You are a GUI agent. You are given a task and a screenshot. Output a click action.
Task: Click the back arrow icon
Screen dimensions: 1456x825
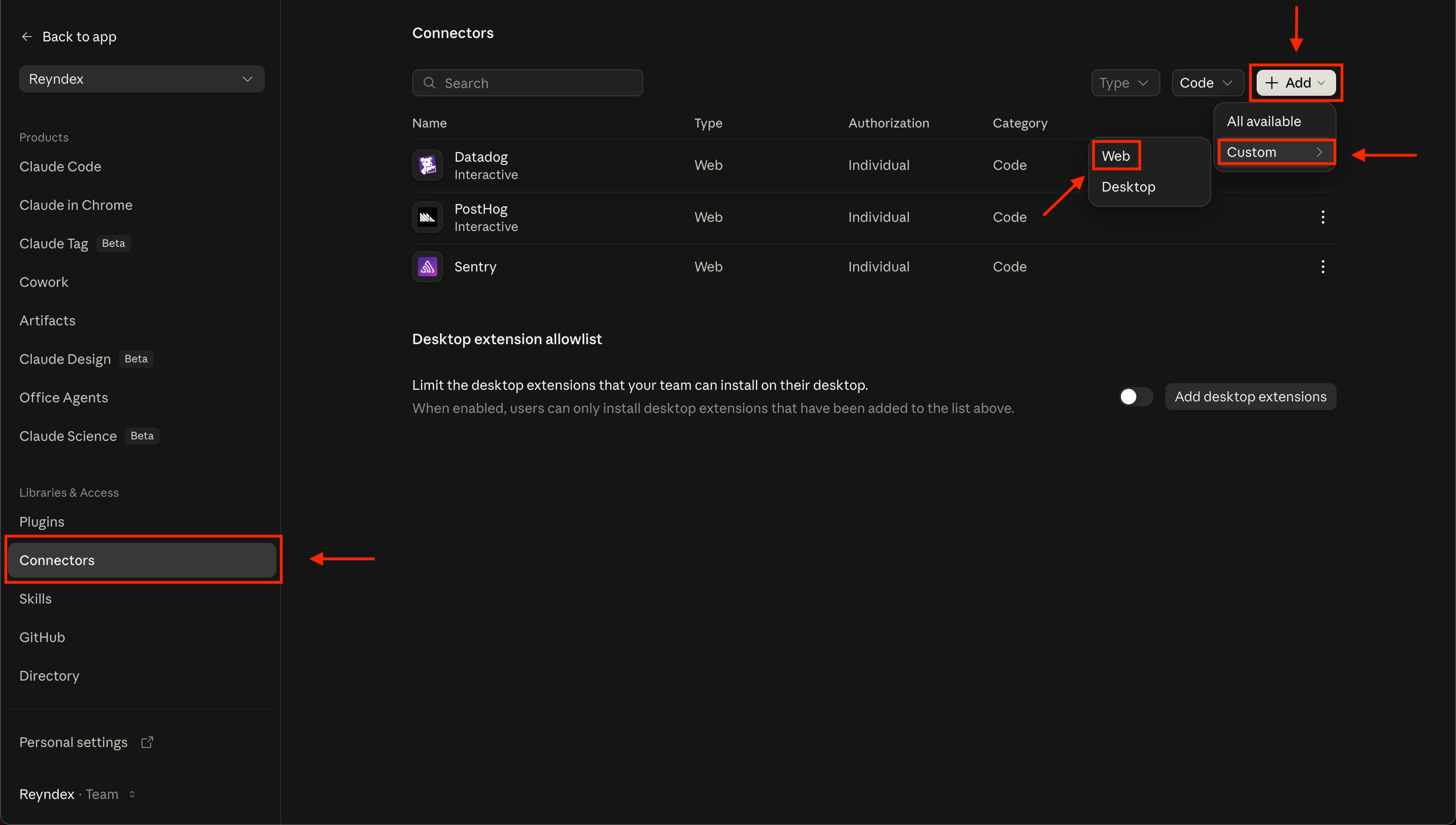[x=26, y=37]
